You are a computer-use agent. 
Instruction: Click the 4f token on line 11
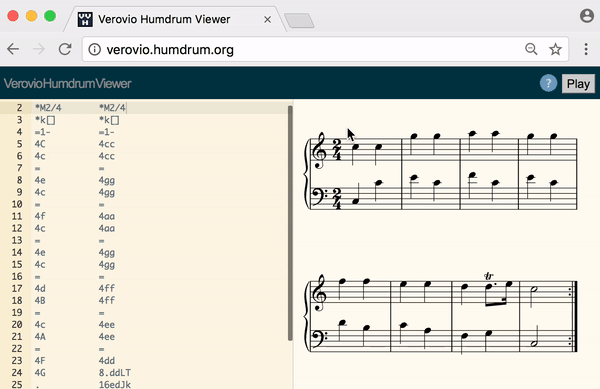coord(40,216)
